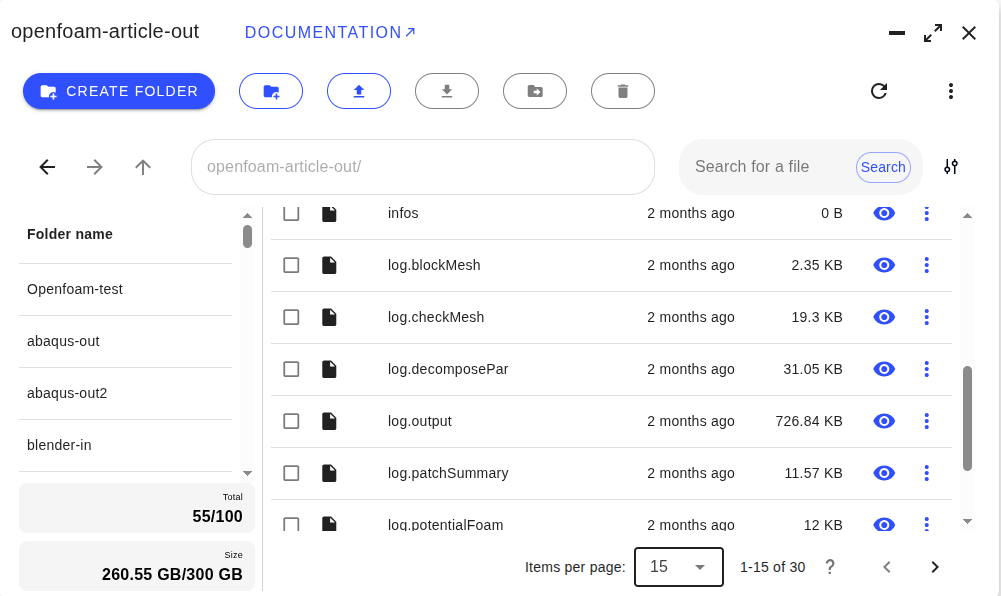Click the upload file icon button

pos(359,91)
